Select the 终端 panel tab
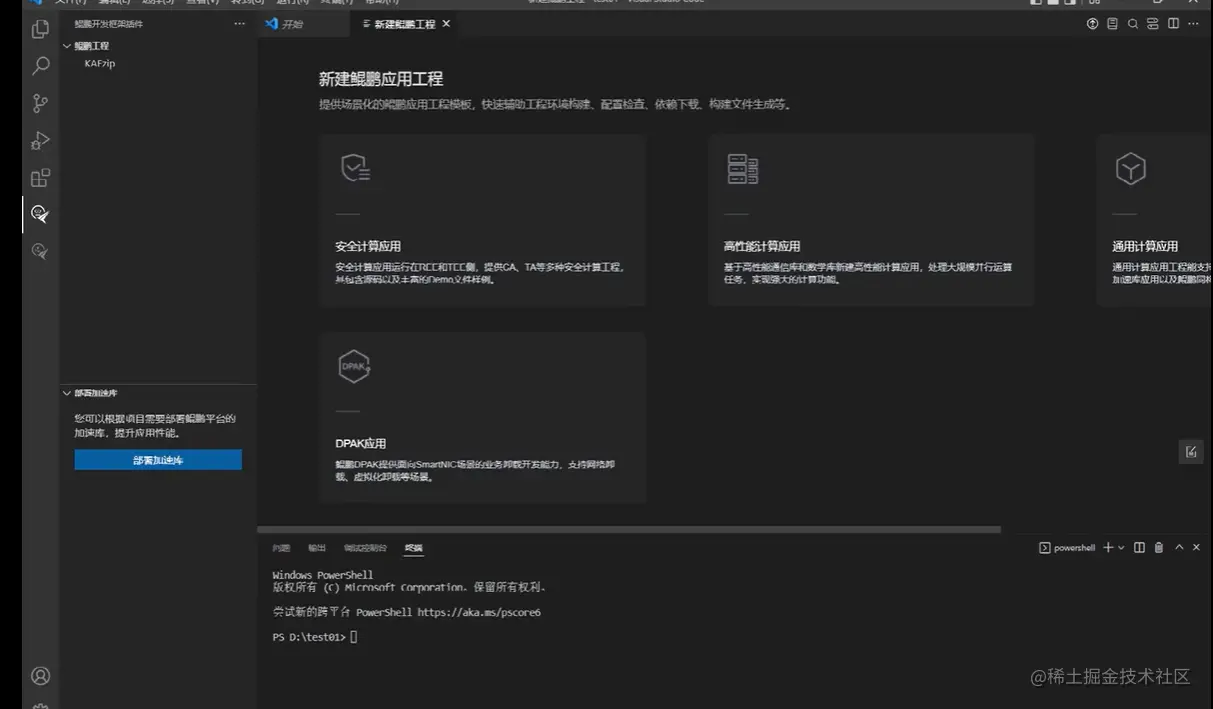 [x=413, y=548]
